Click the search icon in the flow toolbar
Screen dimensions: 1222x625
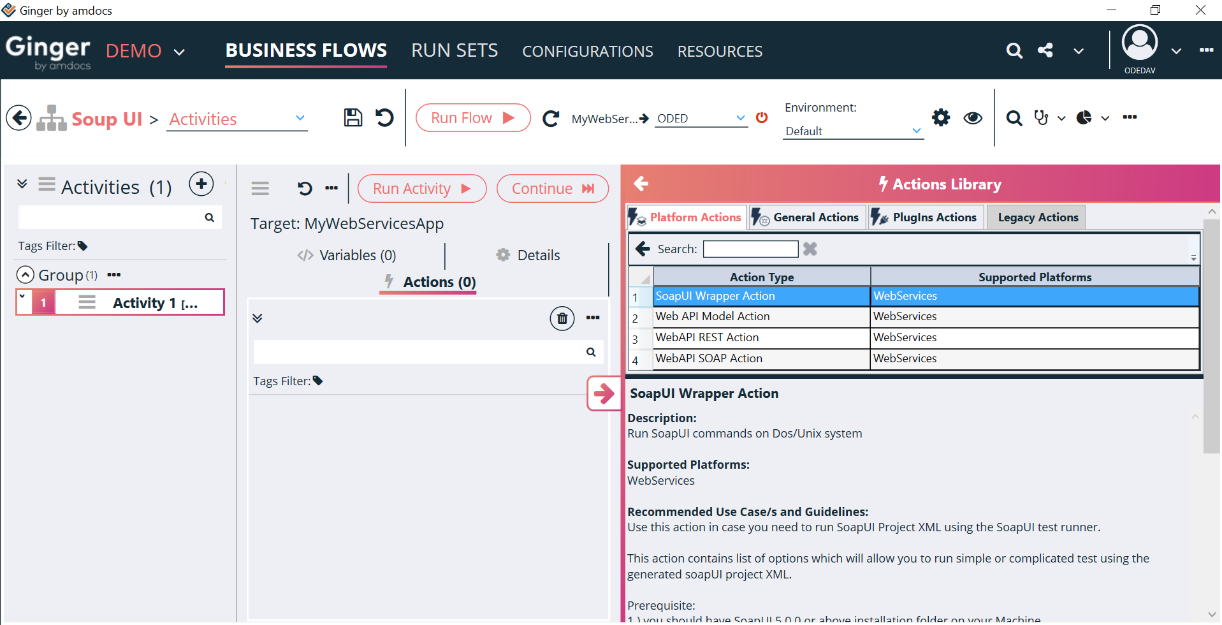point(1014,118)
